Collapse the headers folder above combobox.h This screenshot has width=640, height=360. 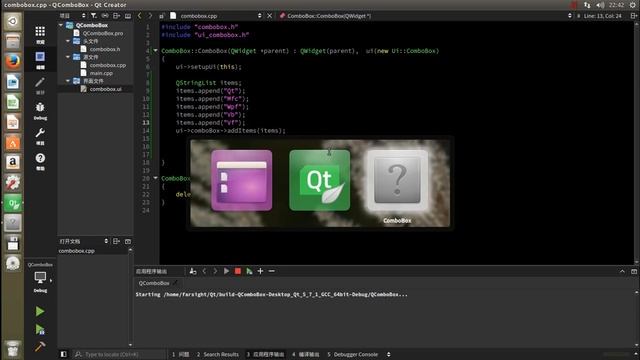[x=68, y=41]
